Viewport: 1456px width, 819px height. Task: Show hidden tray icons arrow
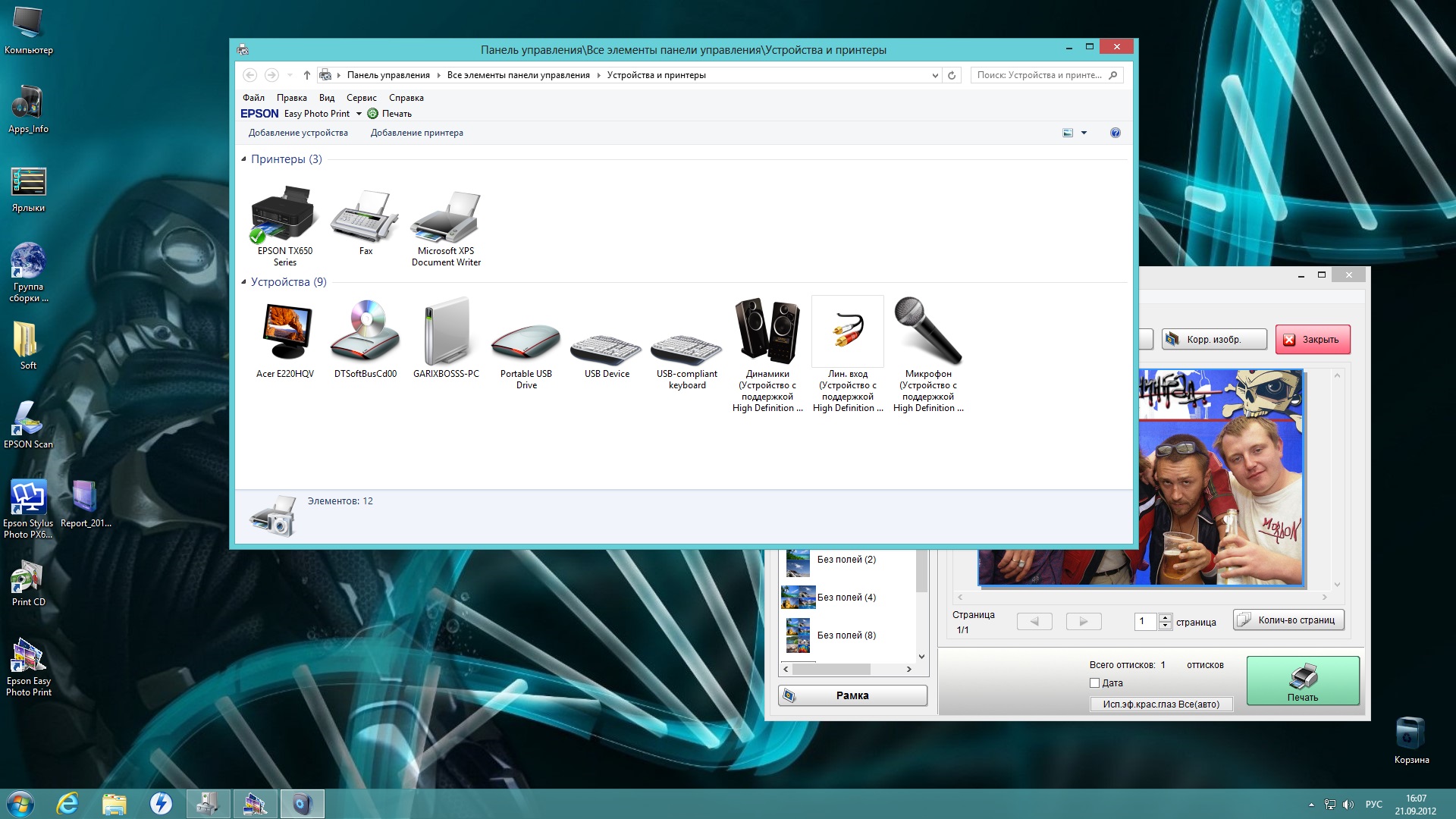[1311, 805]
